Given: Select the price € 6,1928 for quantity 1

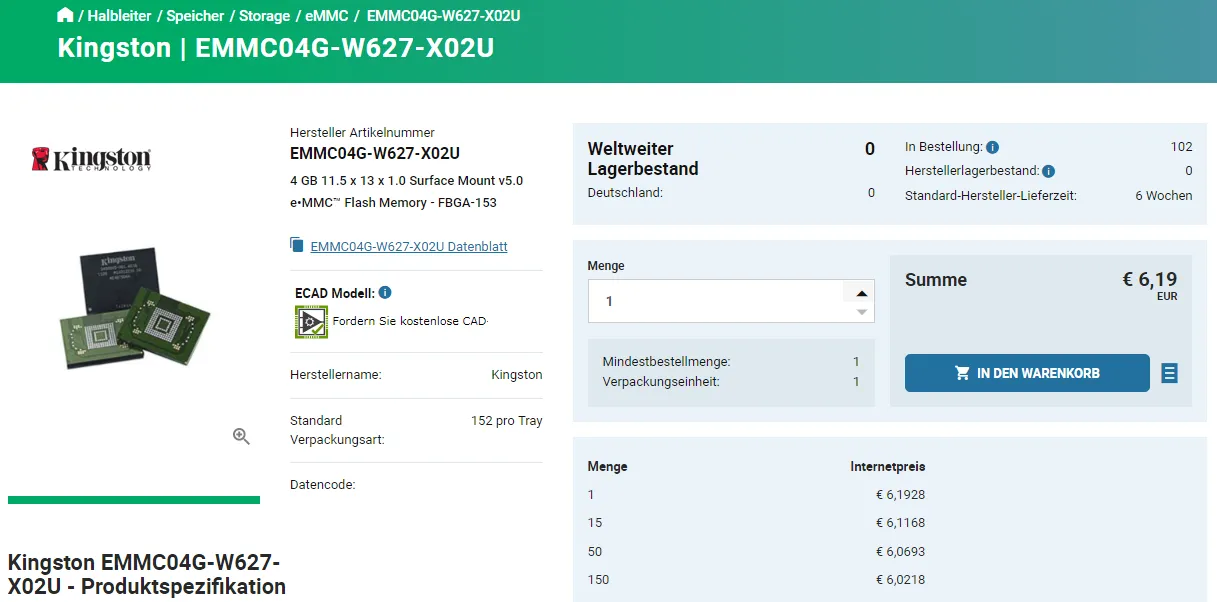Looking at the screenshot, I should tap(900, 494).
